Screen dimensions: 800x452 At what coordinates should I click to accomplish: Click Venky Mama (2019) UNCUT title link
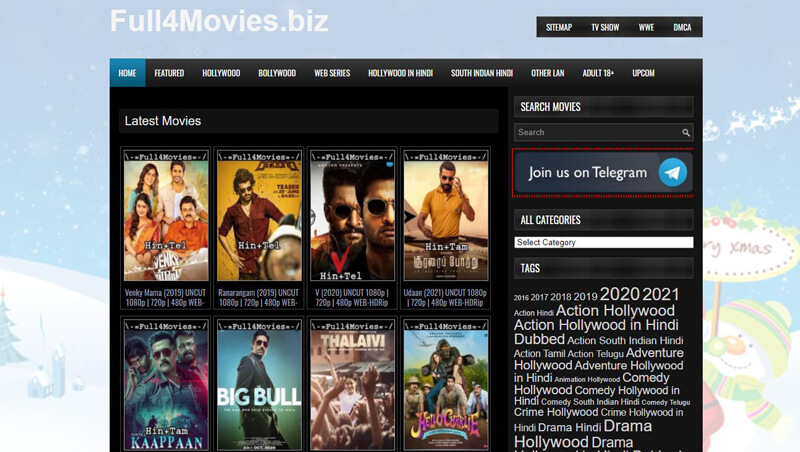click(x=165, y=297)
